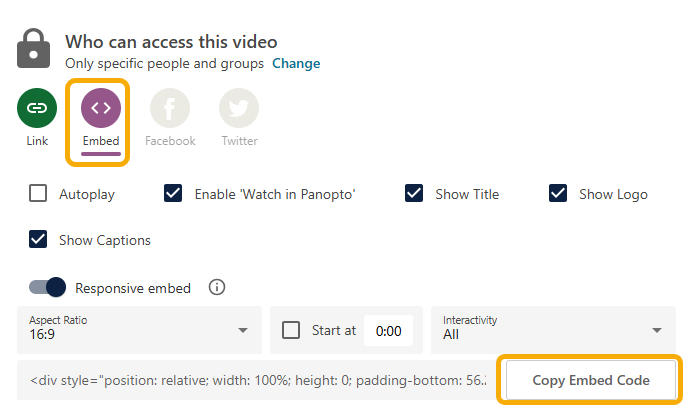Click the Change access link
This screenshot has height=414, width=689.
(297, 64)
